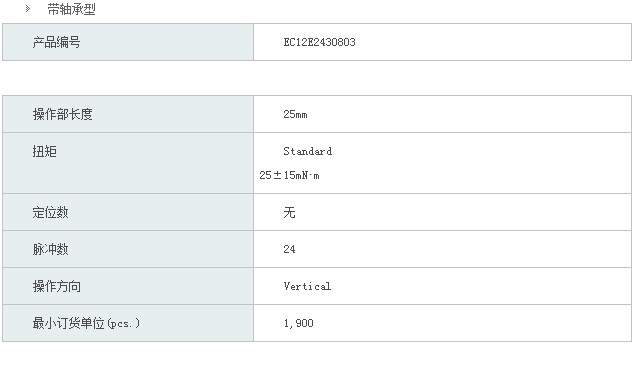Screen dimensions: 634x374
Task: Click the 脉冲数 row label
Action: pyautogui.click(x=50, y=249)
